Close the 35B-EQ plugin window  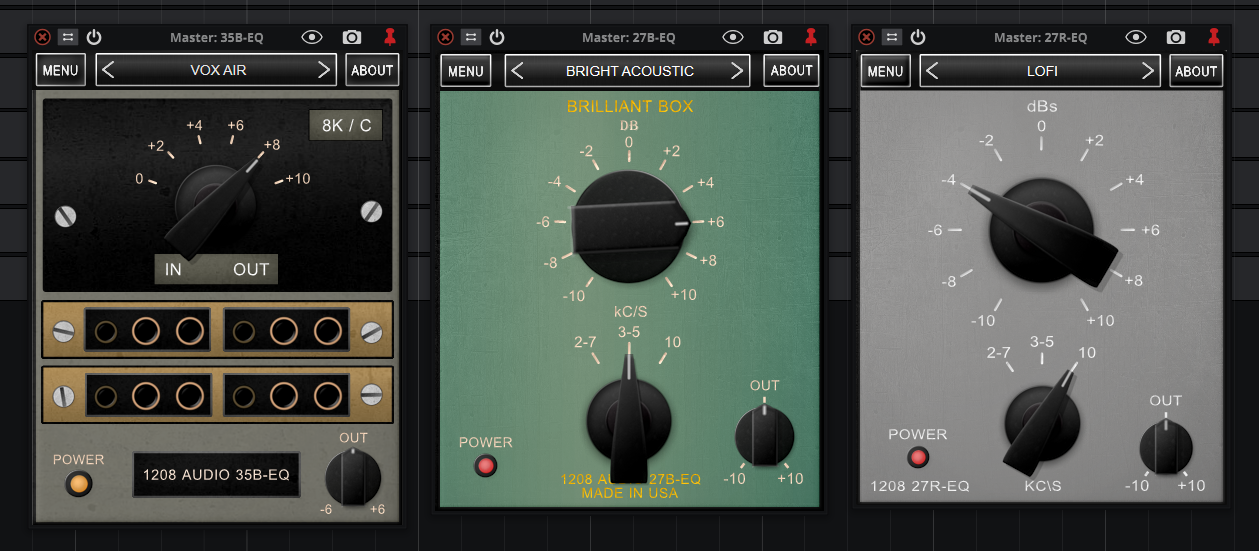[42, 37]
